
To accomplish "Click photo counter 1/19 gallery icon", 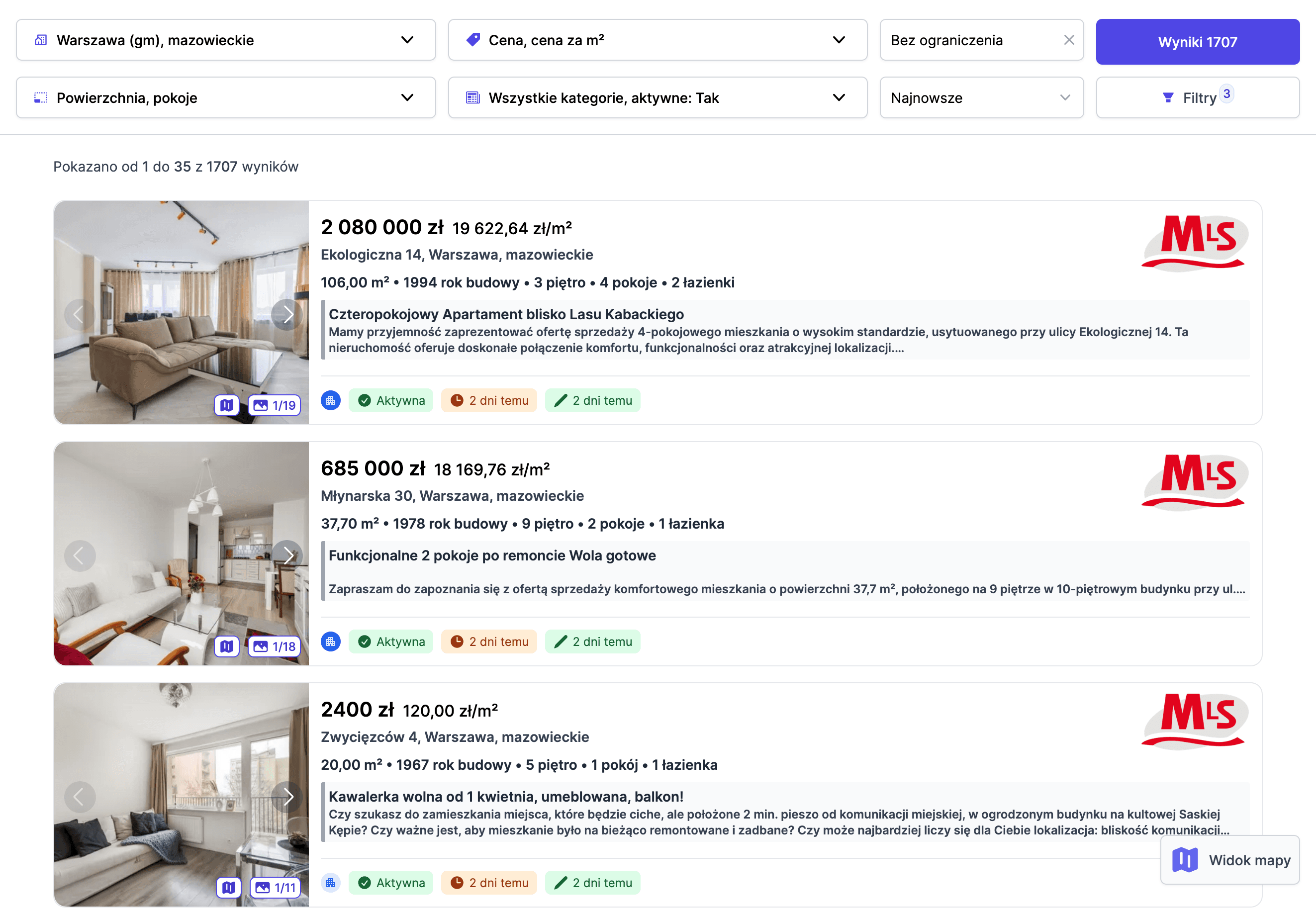I will [x=275, y=405].
